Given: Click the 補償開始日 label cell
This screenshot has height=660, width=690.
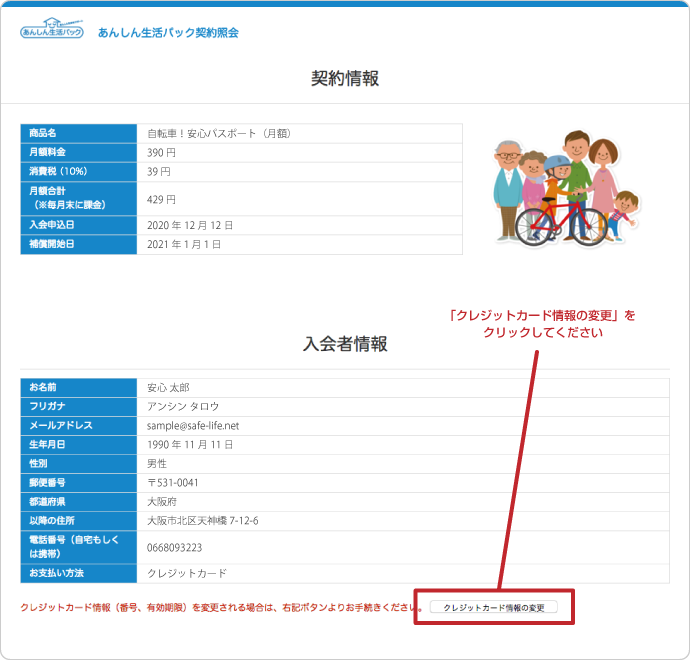Looking at the screenshot, I should pyautogui.click(x=79, y=244).
